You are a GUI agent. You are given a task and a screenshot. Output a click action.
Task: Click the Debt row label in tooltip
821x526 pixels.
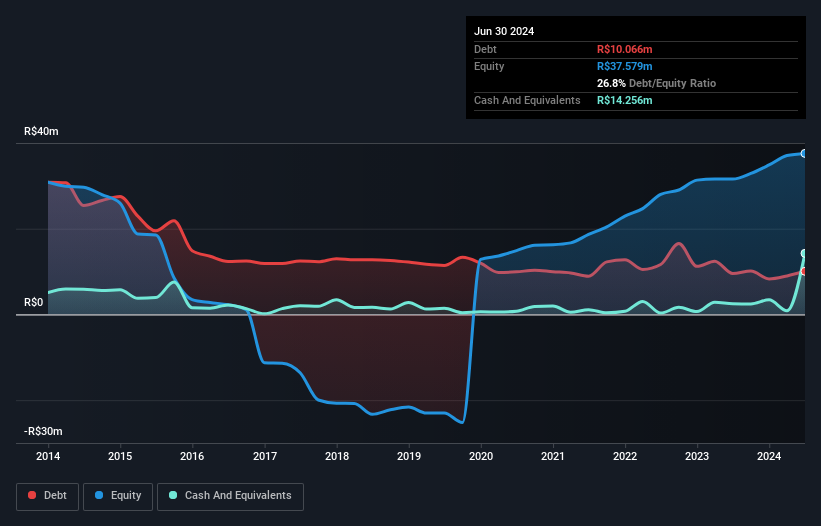pos(485,49)
